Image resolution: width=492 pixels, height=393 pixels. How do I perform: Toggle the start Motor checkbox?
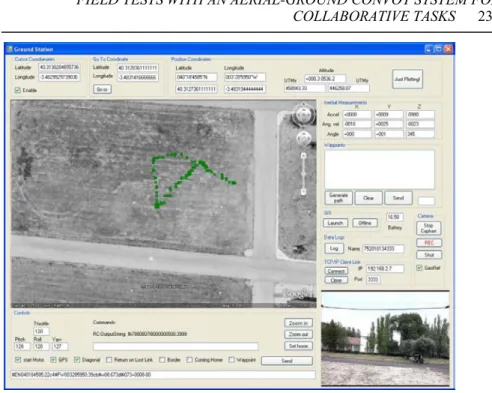click(x=18, y=360)
